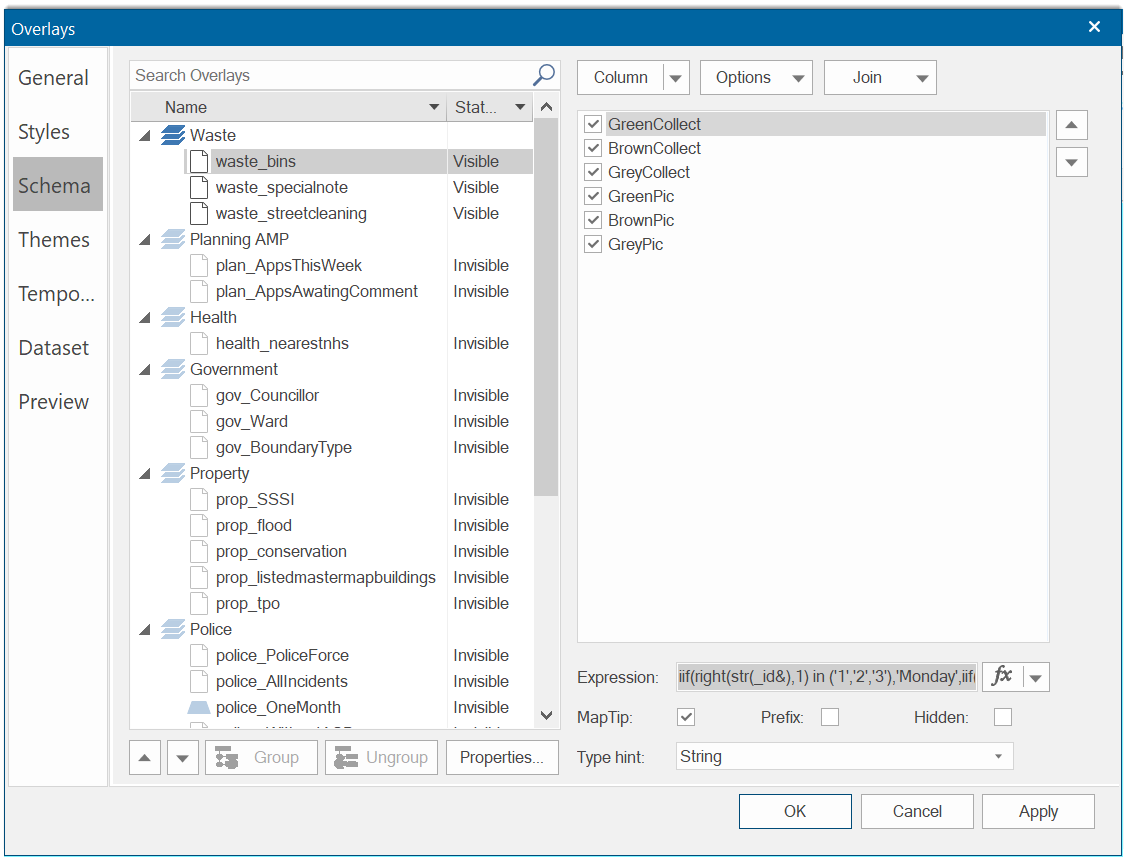1128x857 pixels.
Task: Click the move overlay up arrow button
Action: coord(145,758)
